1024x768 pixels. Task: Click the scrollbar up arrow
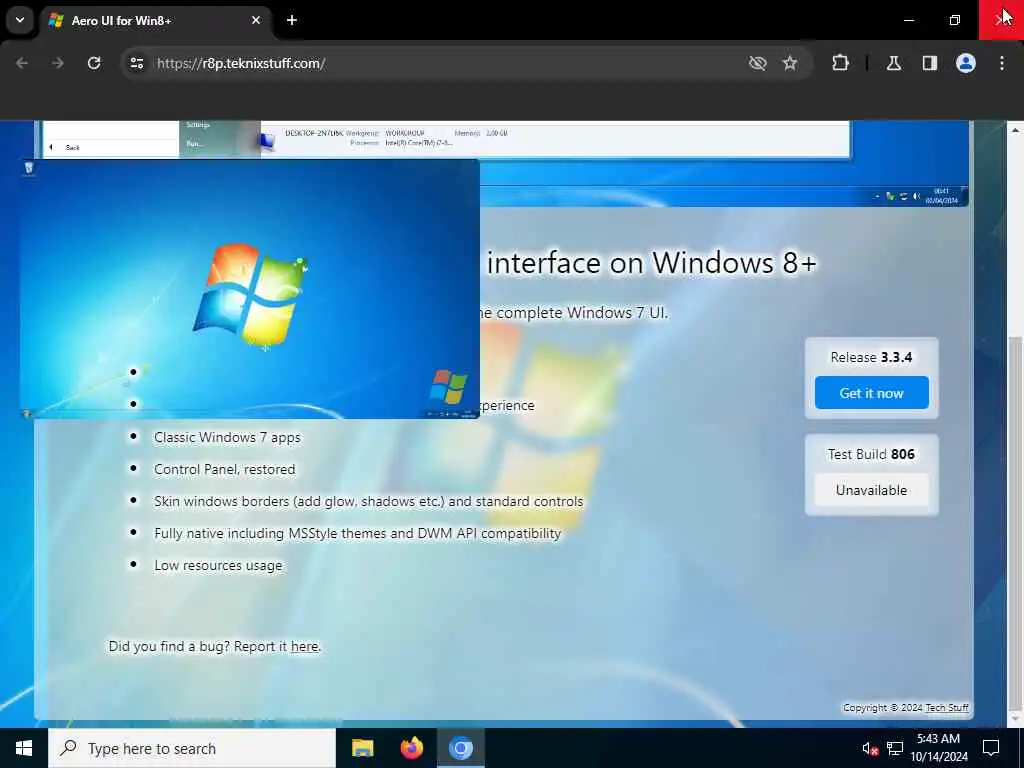(1015, 131)
